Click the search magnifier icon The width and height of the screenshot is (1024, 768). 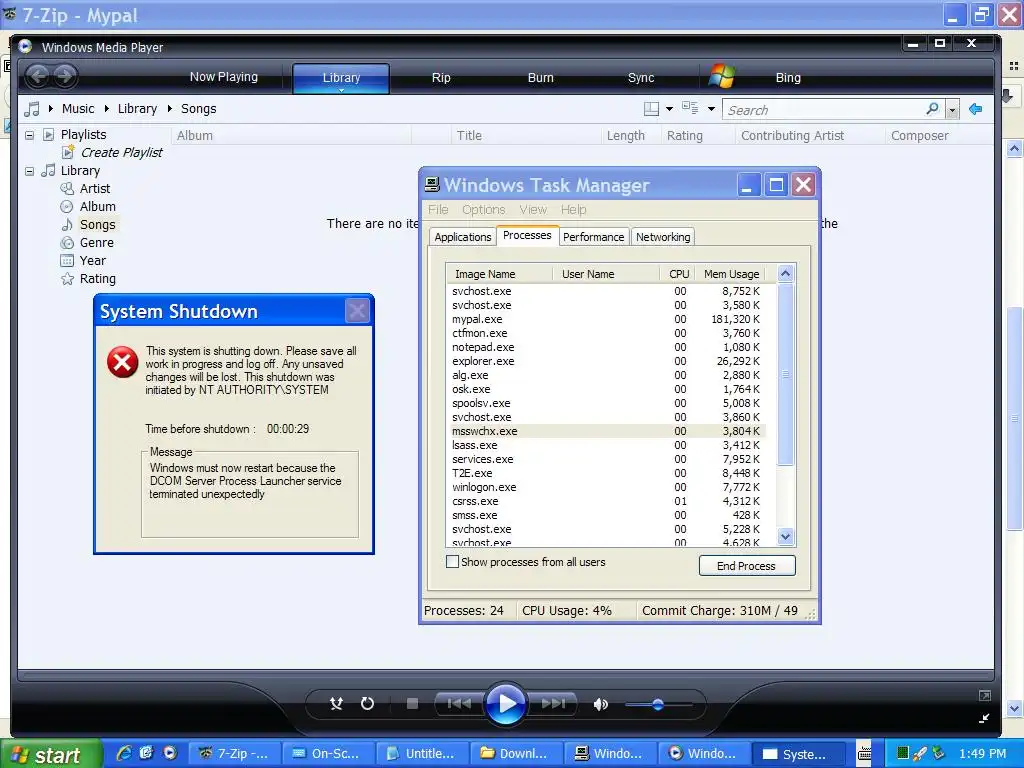[933, 109]
